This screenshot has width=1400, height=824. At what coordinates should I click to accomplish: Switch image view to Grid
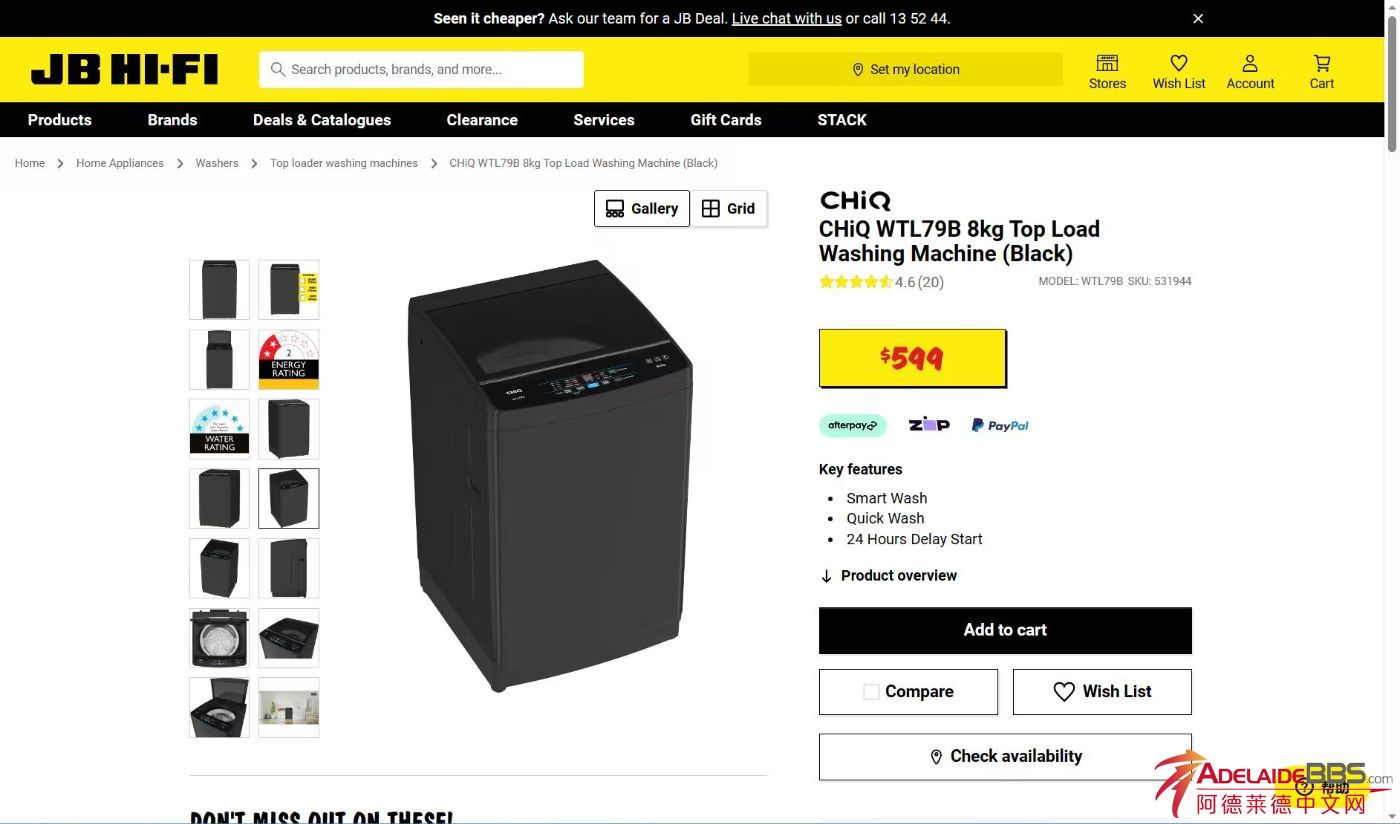tap(729, 208)
